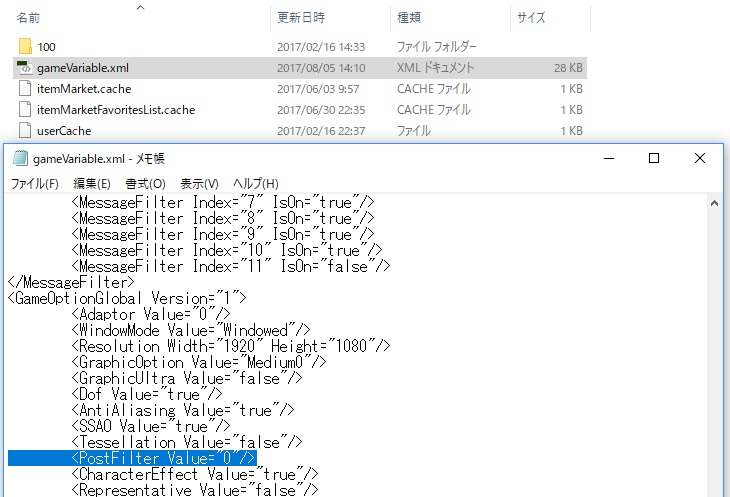Image resolution: width=730 pixels, height=497 pixels.
Task: Select file name itemMarket.cache
Action: pos(84,89)
